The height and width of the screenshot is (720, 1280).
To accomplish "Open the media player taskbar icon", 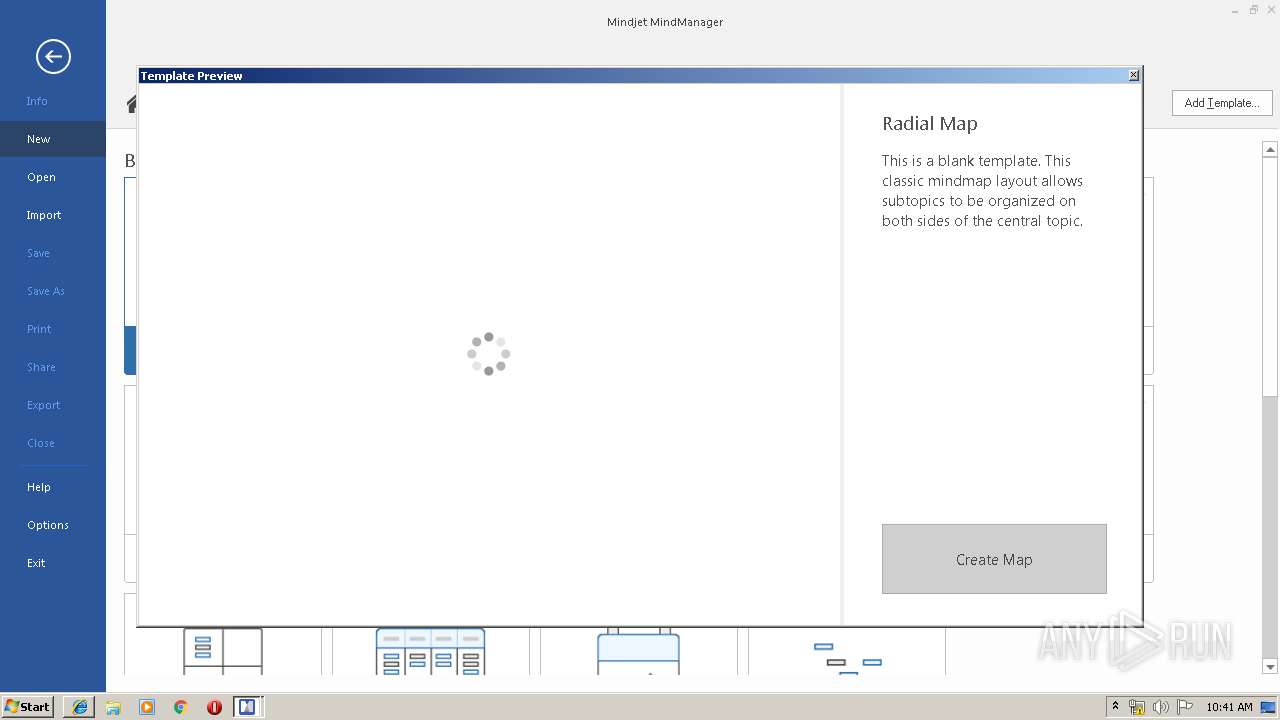I will tap(147, 707).
